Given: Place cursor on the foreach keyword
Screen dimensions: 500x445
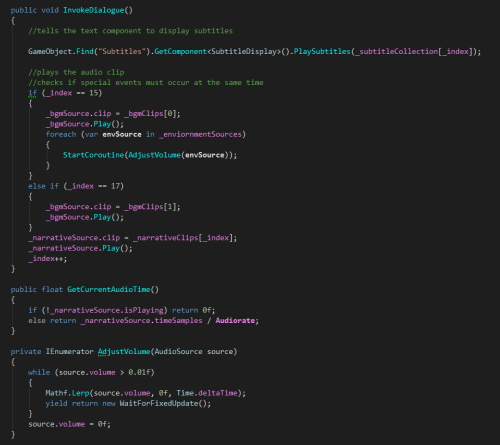Looking at the screenshot, I should click(x=61, y=134).
